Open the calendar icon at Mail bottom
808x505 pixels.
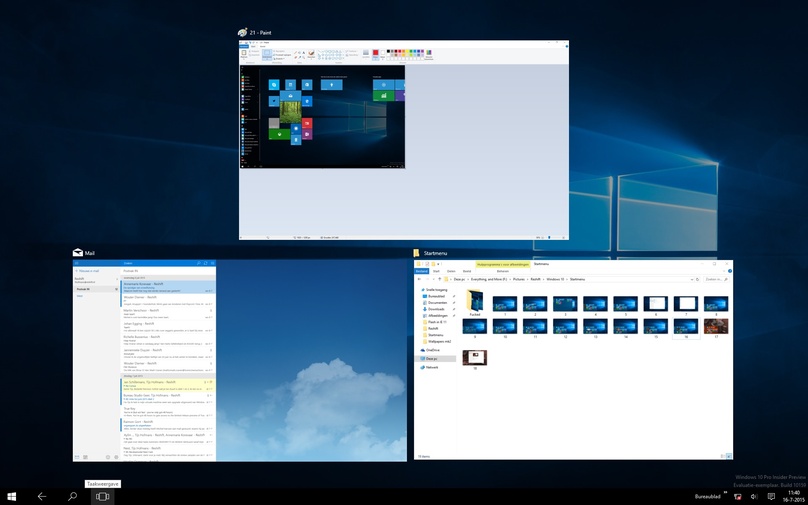[86, 457]
